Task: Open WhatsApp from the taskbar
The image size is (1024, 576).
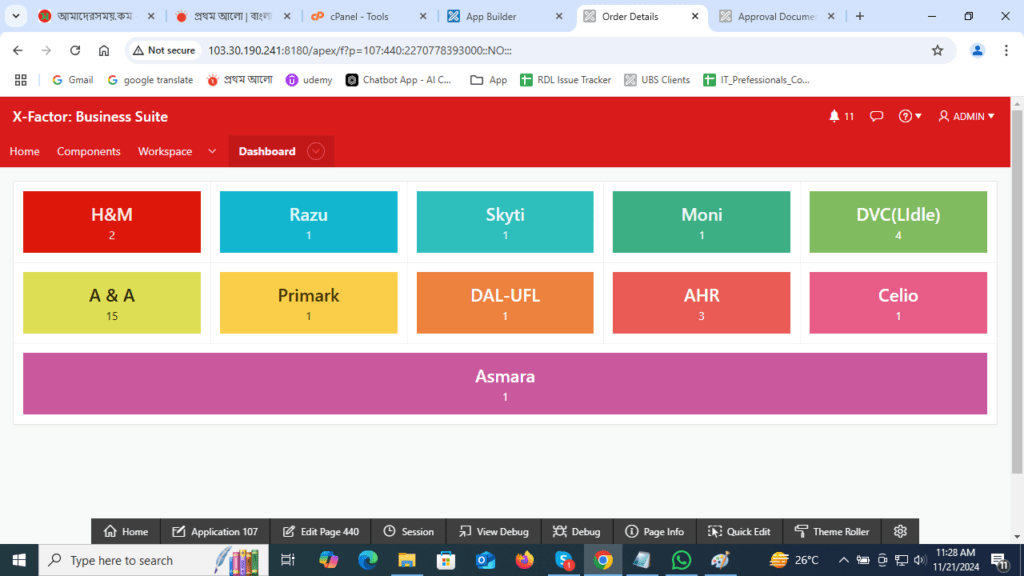Action: [681, 560]
